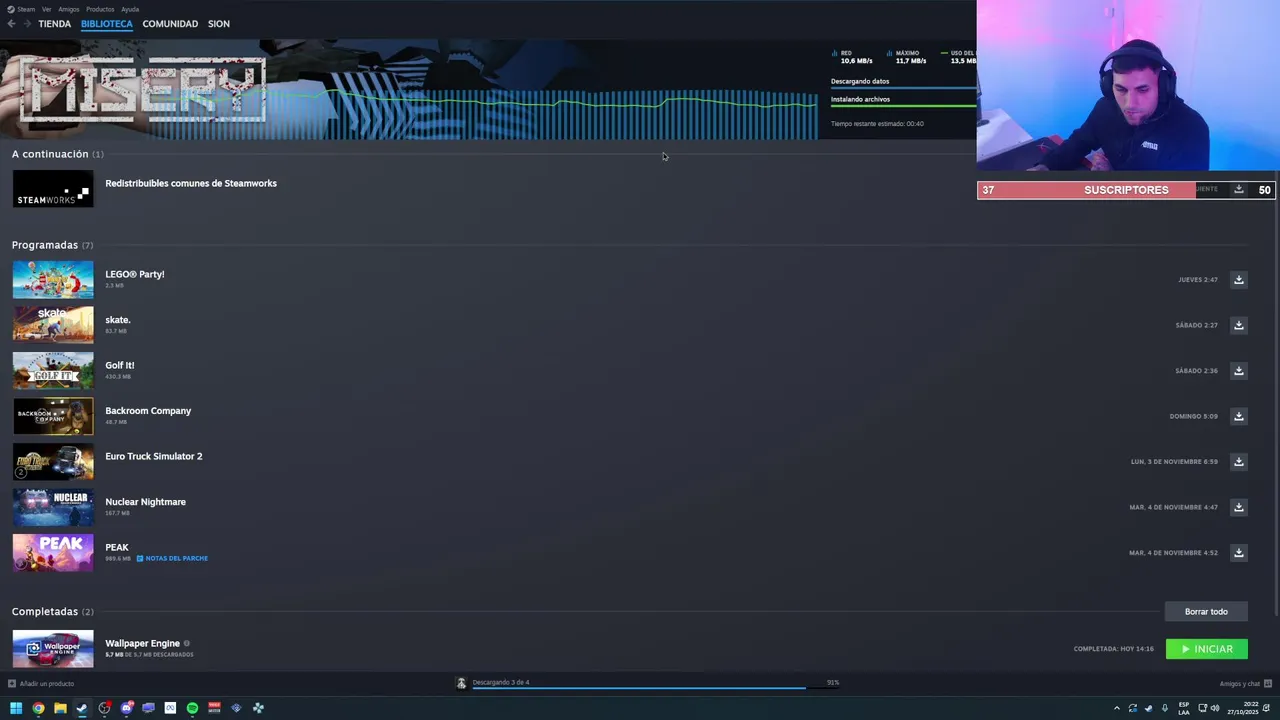Click the Windows Start button
This screenshot has height=720, width=1280.
coord(16,708)
